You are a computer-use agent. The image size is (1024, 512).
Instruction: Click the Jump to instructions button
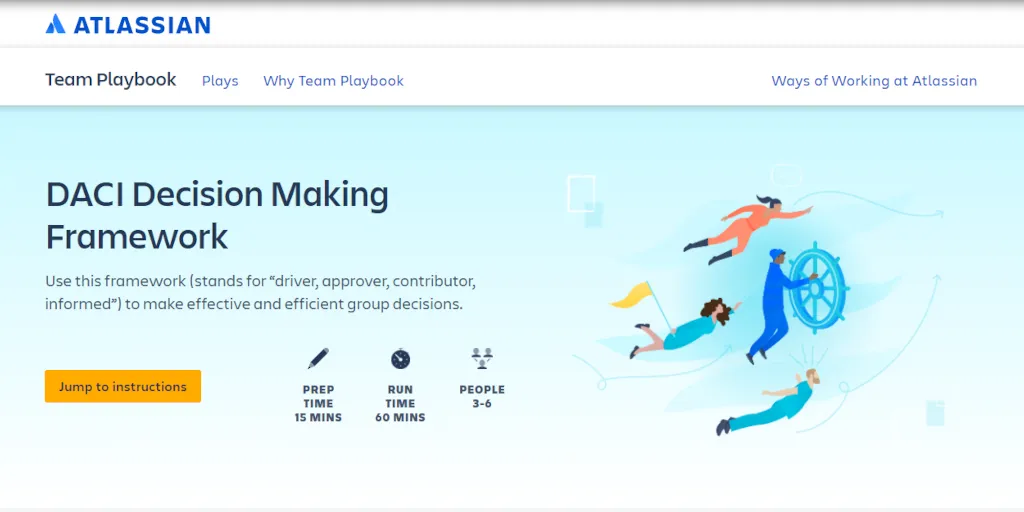123,386
